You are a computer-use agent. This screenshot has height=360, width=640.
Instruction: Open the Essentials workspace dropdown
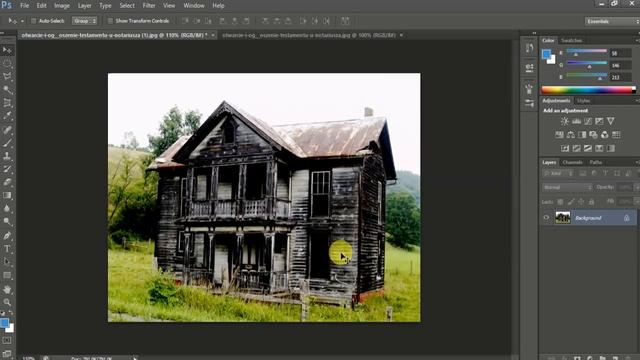click(x=612, y=21)
